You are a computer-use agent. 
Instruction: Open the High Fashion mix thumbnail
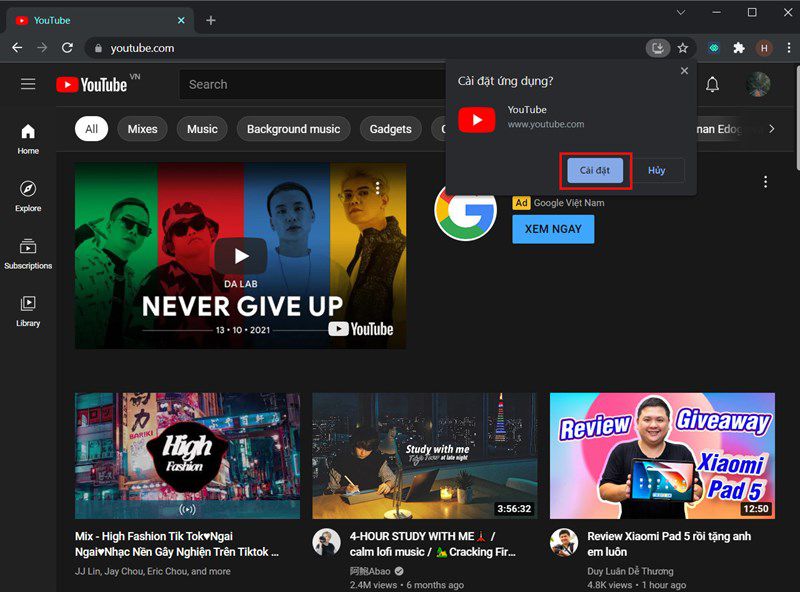pyautogui.click(x=187, y=456)
